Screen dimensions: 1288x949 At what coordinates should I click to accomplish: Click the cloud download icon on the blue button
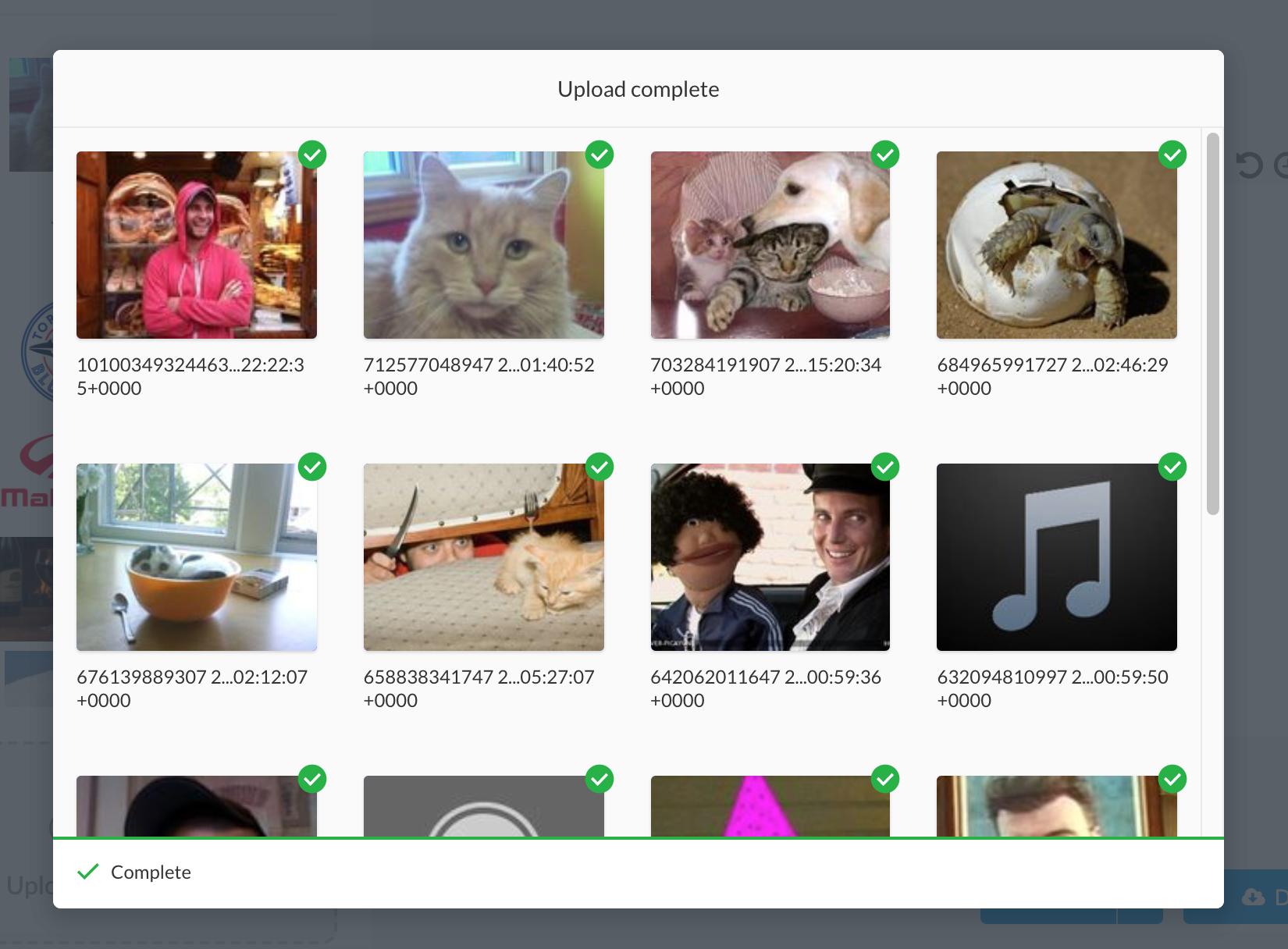point(1254,897)
